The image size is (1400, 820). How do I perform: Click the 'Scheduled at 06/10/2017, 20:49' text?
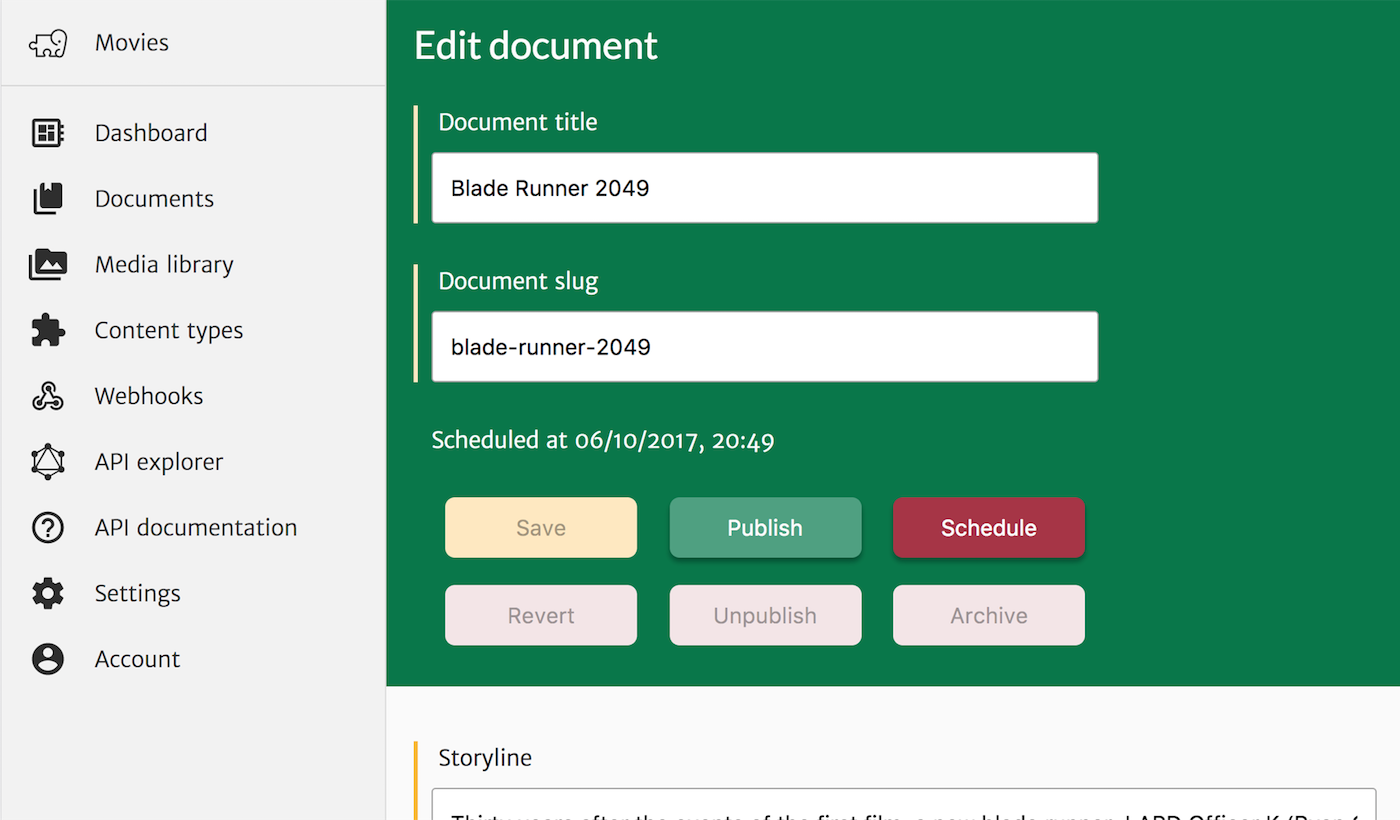[x=603, y=440]
